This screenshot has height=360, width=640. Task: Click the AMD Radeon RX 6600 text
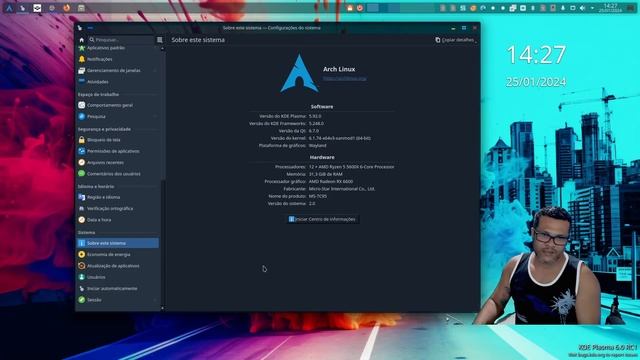(x=331, y=182)
